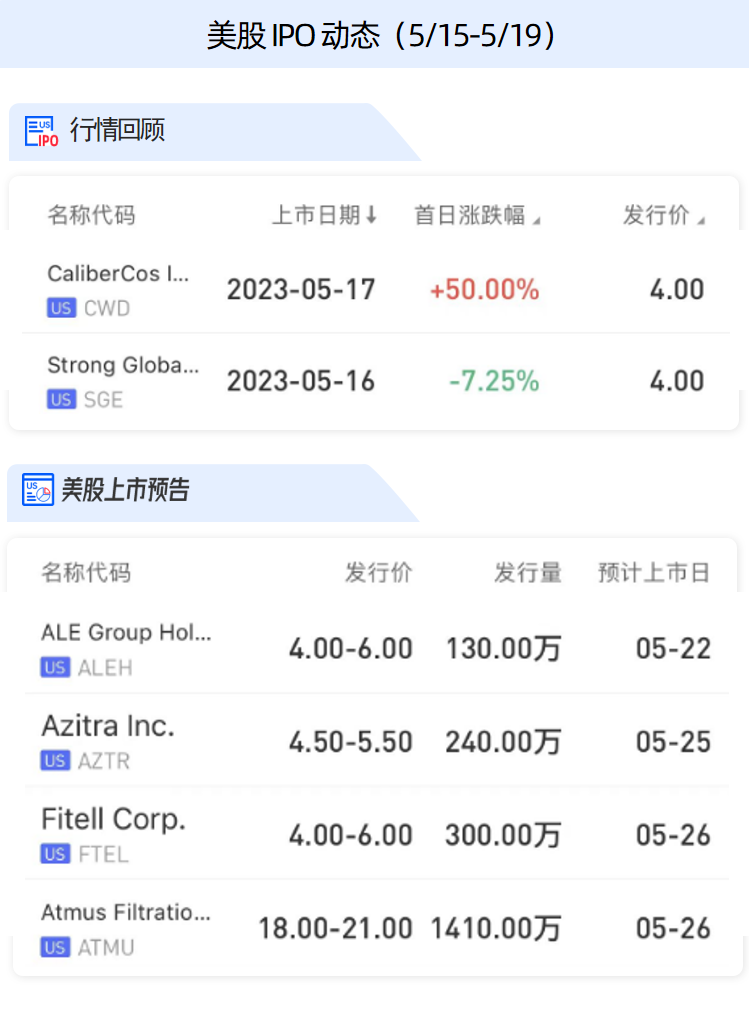This screenshot has width=749, height=1014.
Task: Click the US badge next to CWD
Action: point(61,308)
